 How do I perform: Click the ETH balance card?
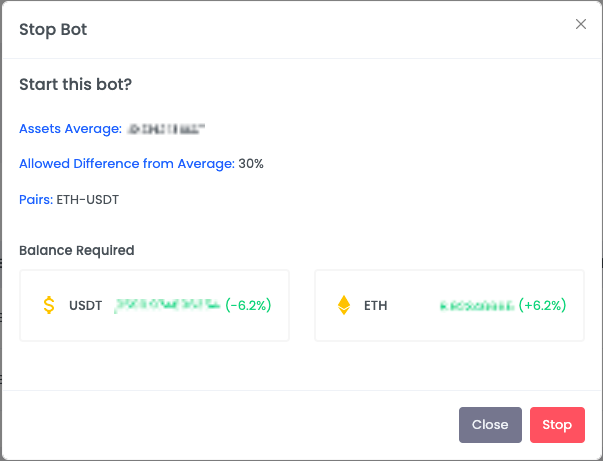pyautogui.click(x=449, y=305)
